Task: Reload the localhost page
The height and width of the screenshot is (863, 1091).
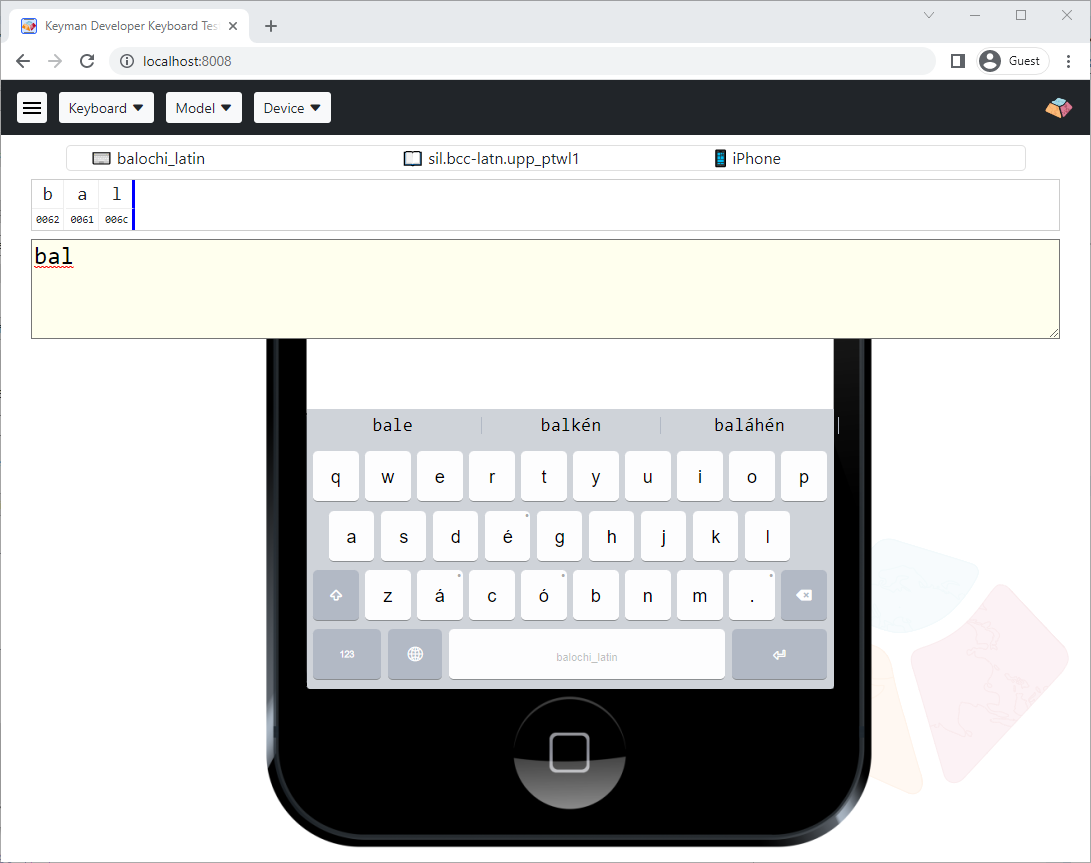Action: click(x=87, y=61)
